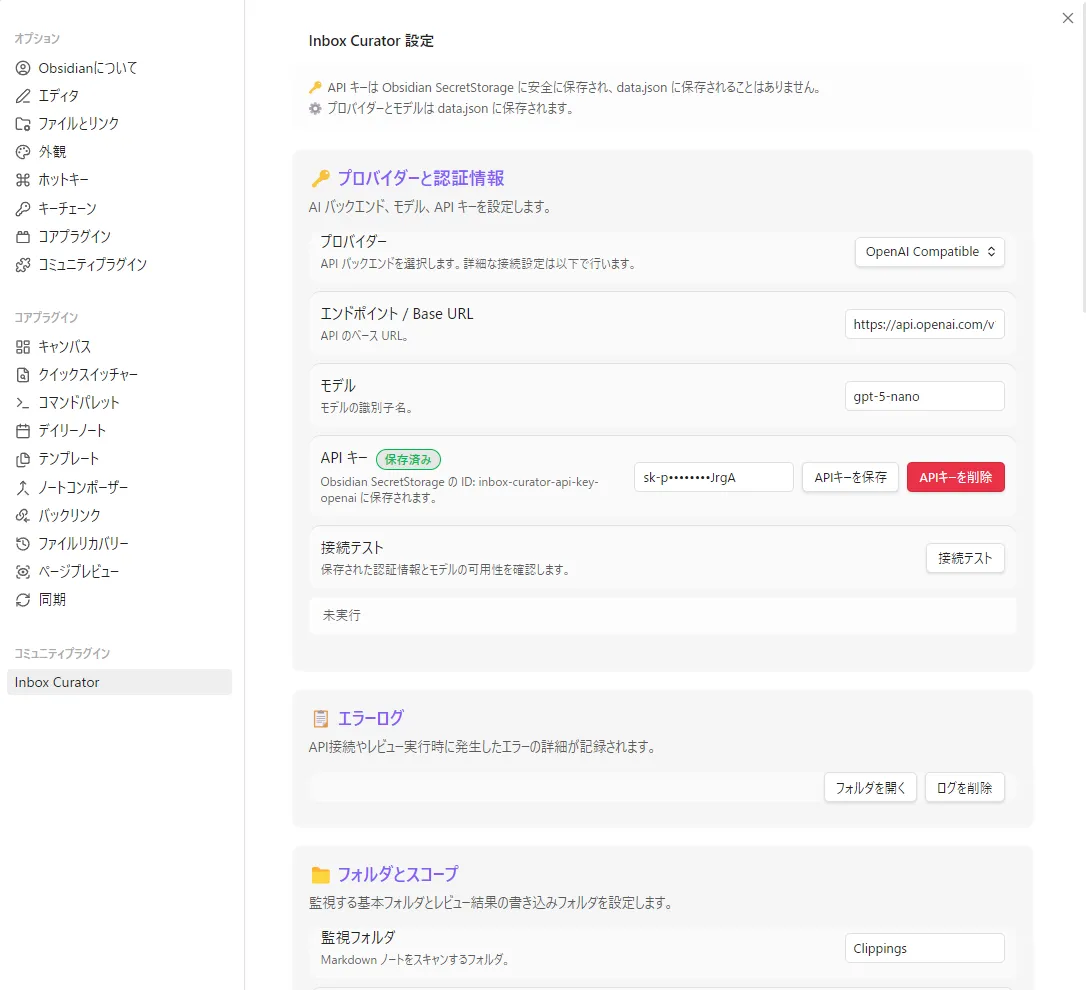Click the ホットキー command icon
Viewport: 1086px width, 990px height.
coord(23,180)
